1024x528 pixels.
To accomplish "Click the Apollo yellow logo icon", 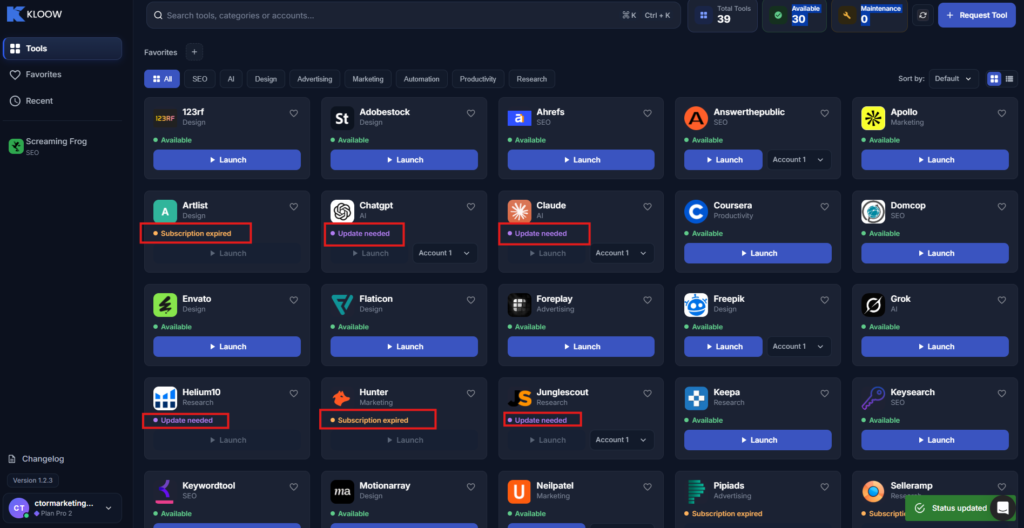I will pos(873,118).
